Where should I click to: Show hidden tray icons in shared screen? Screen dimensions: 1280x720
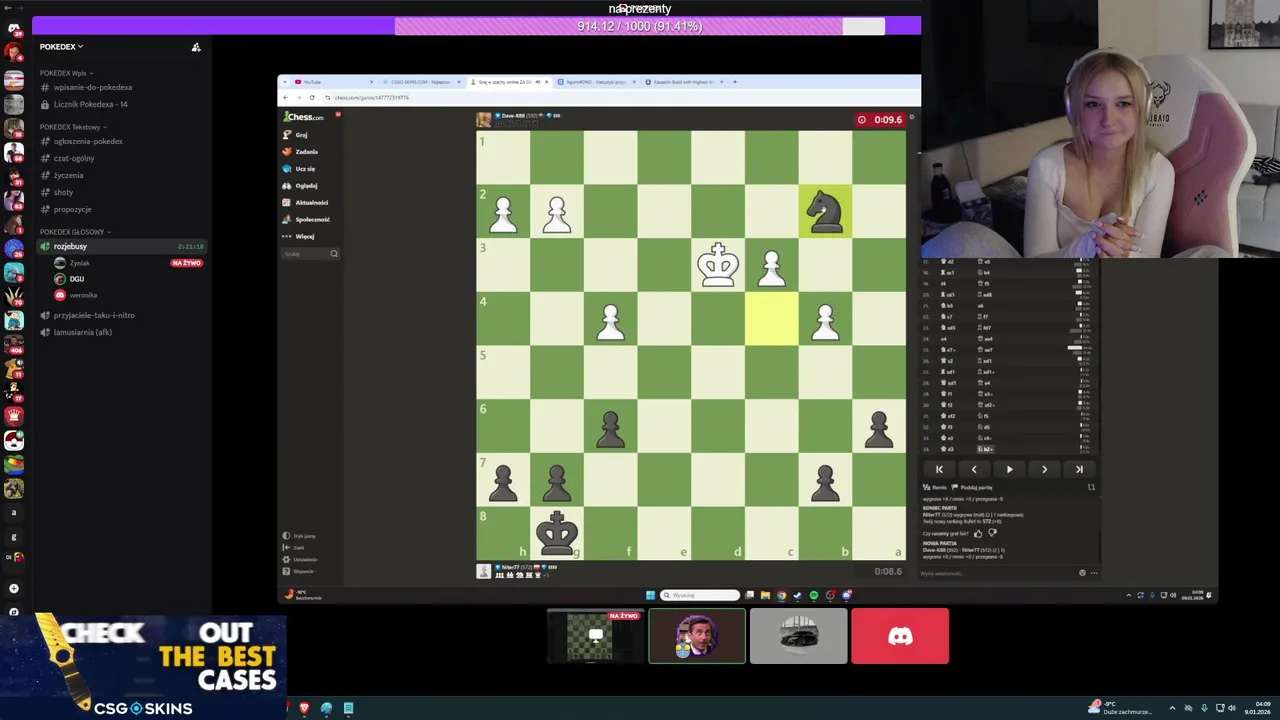[1129, 595]
